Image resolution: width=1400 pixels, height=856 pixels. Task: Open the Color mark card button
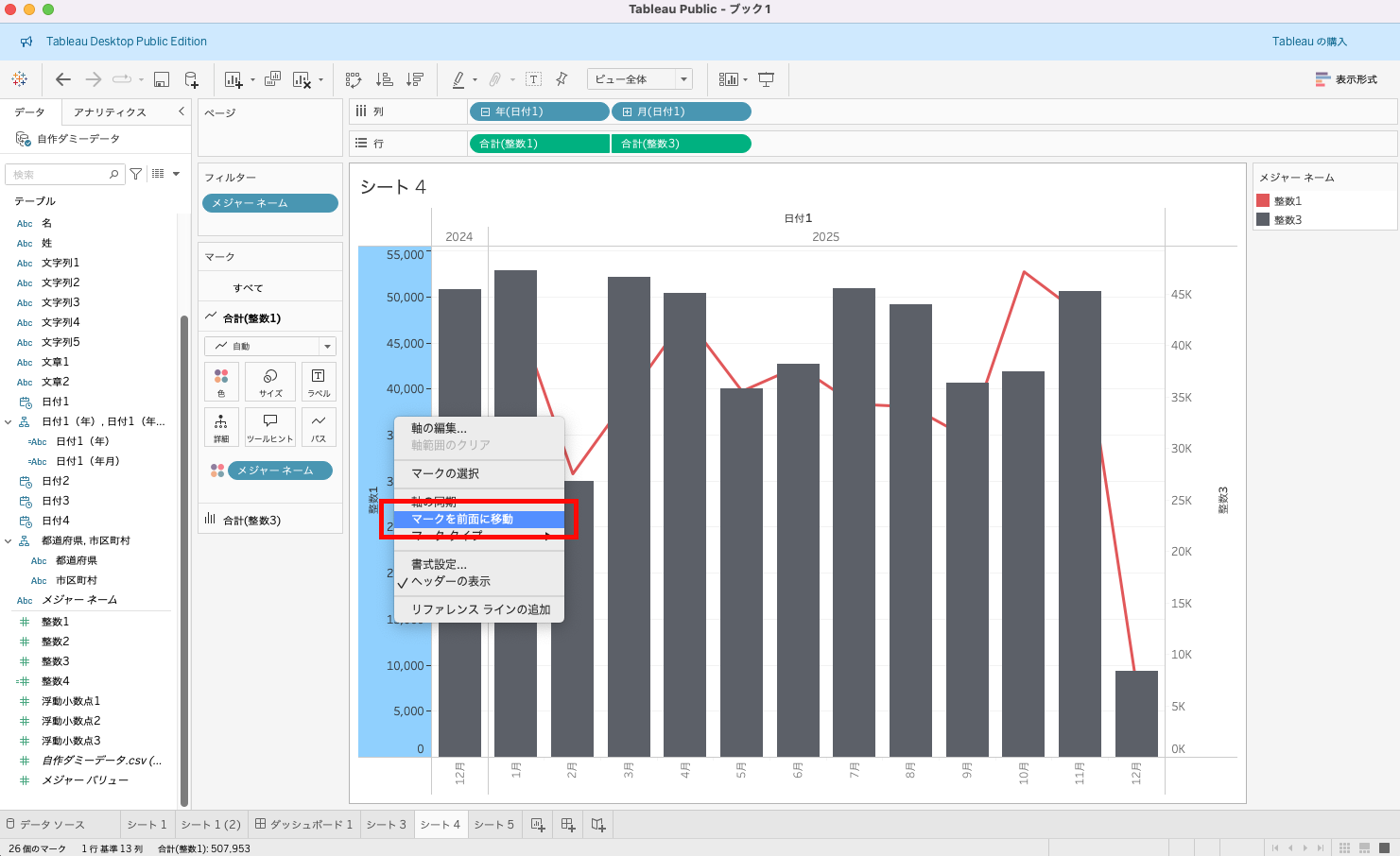(221, 382)
